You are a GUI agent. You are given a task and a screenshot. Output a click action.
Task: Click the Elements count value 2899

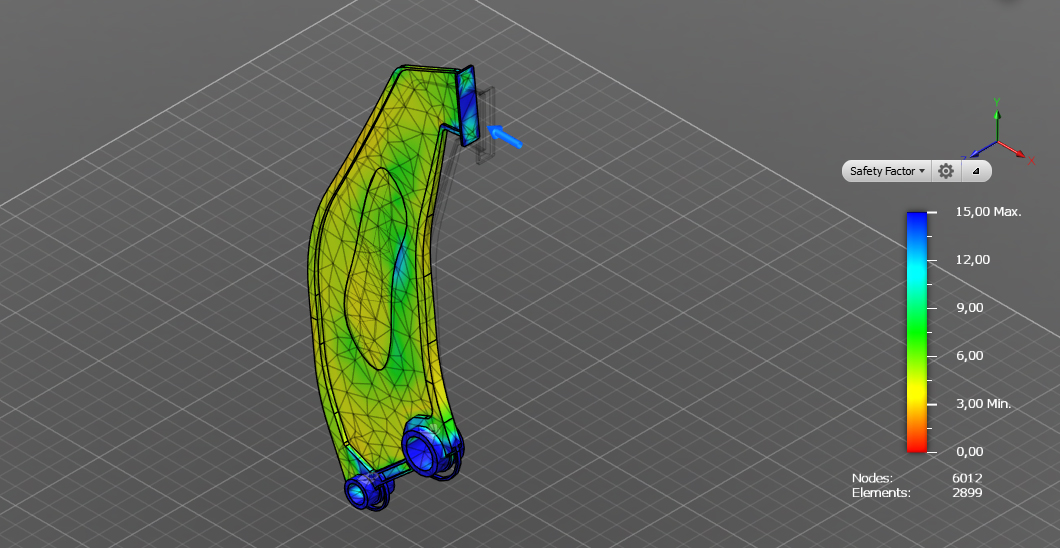click(x=967, y=493)
